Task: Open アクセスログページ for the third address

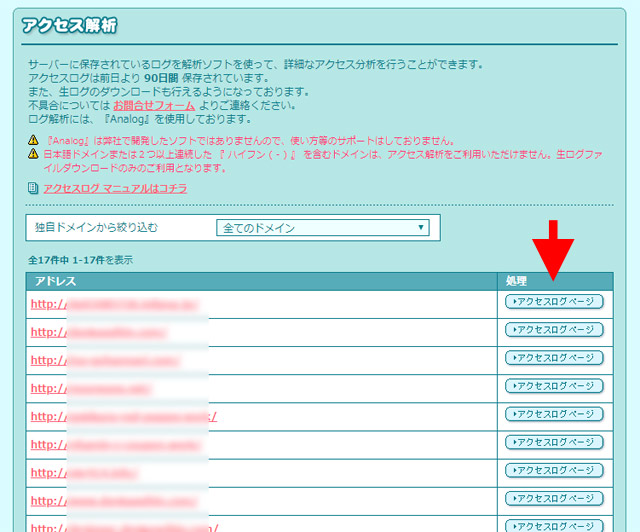Action: pyautogui.click(x=555, y=358)
